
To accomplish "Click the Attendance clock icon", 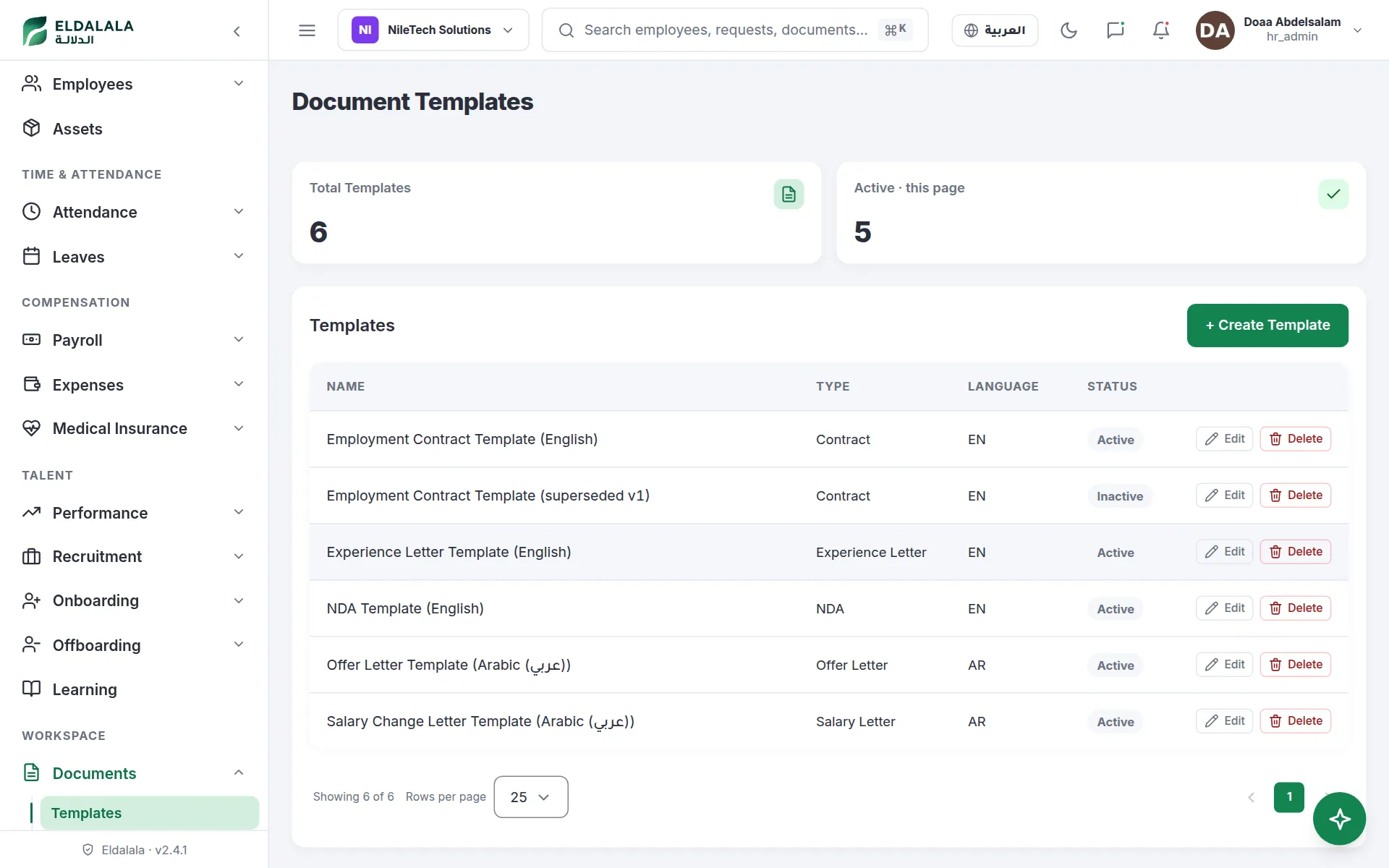I will click(31, 211).
